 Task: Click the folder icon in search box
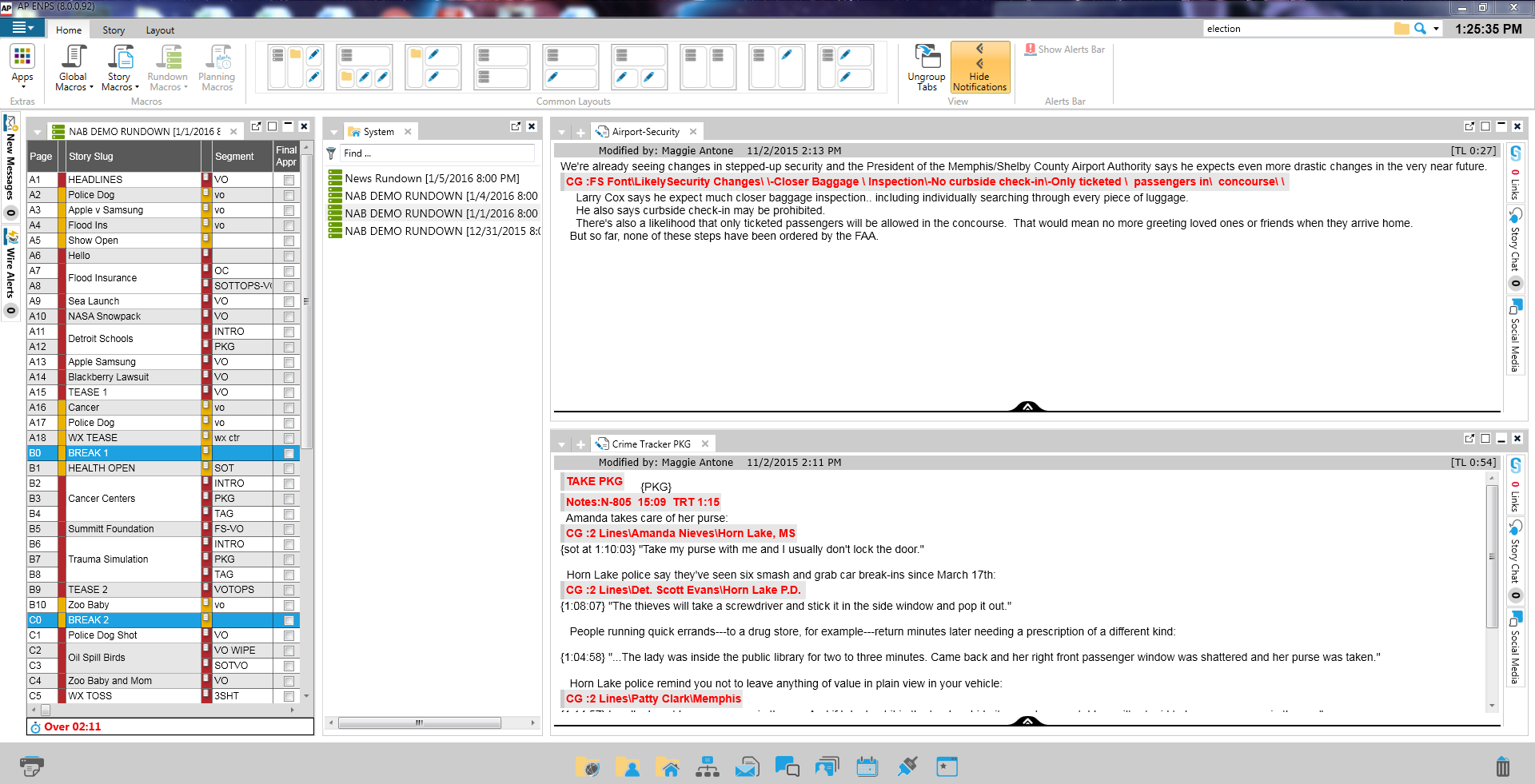click(x=1401, y=29)
